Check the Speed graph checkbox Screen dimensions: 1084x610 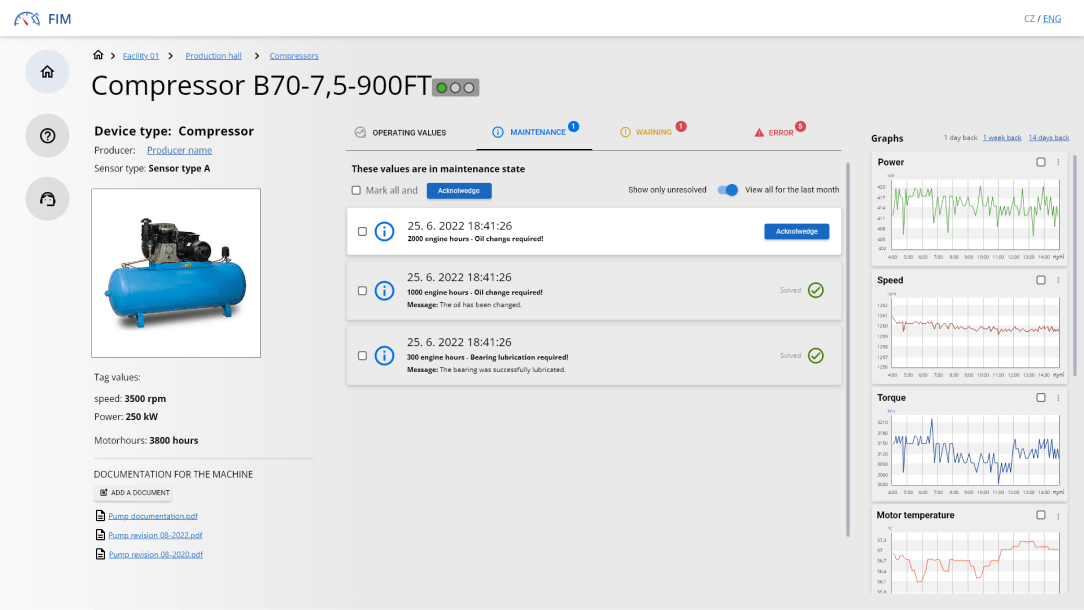[x=1040, y=280]
